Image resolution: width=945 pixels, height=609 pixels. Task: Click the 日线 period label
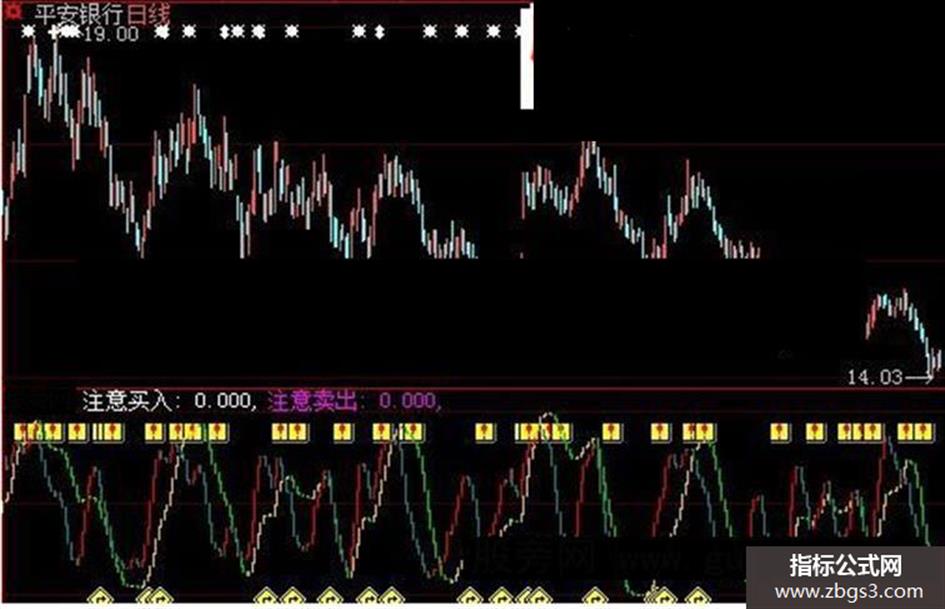[148, 13]
